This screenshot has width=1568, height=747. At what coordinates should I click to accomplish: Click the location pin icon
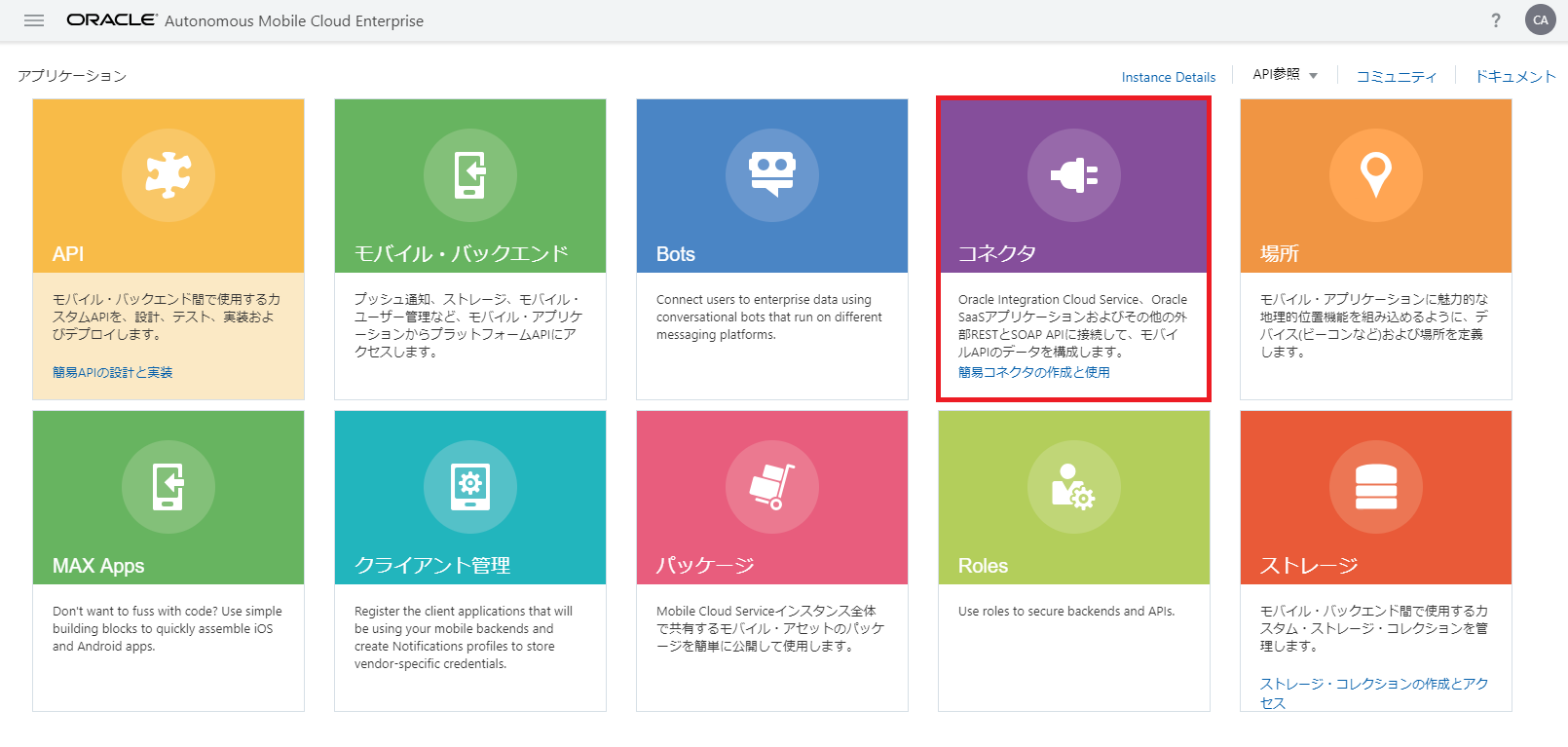[1376, 175]
